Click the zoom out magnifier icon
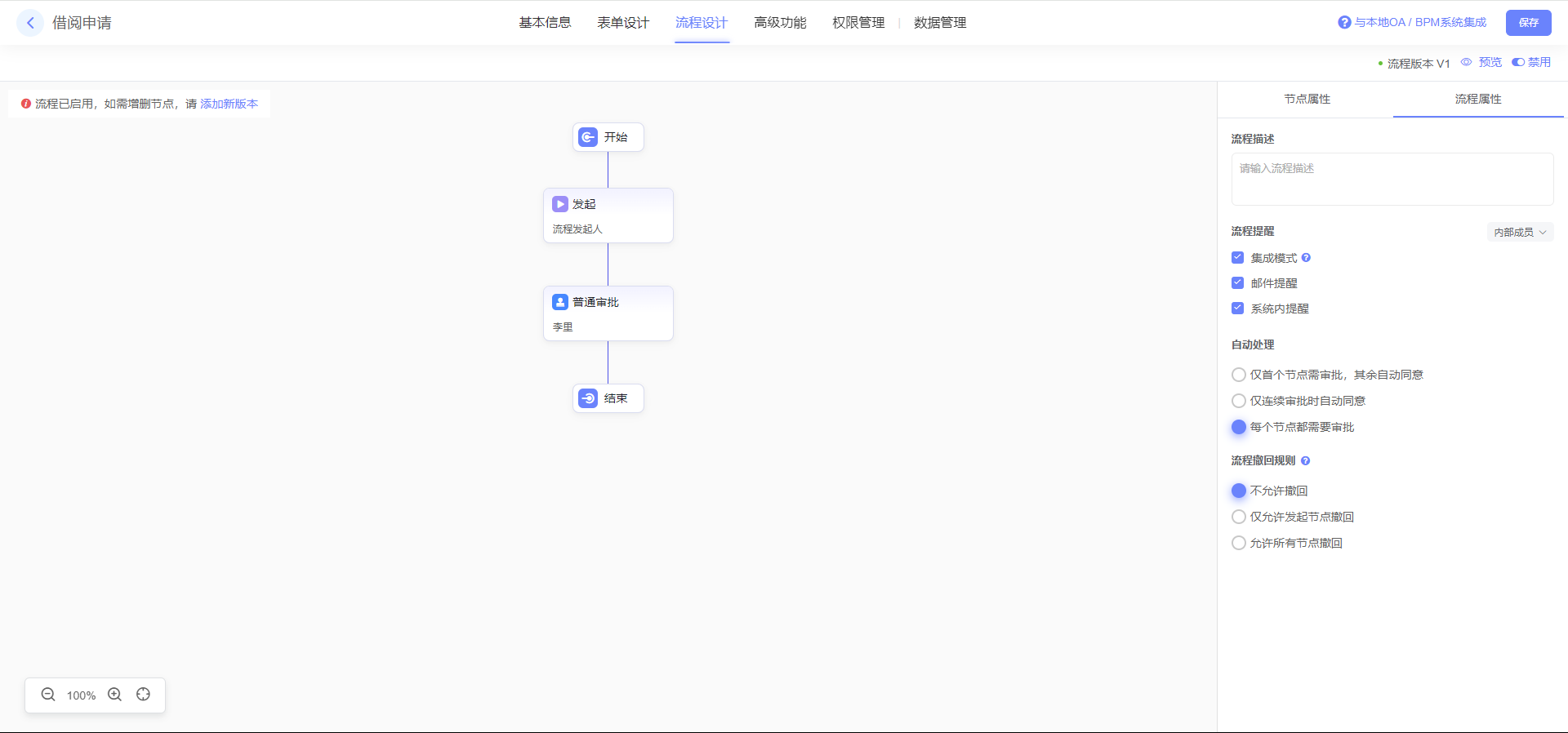The width and height of the screenshot is (1568, 733). pyautogui.click(x=48, y=695)
